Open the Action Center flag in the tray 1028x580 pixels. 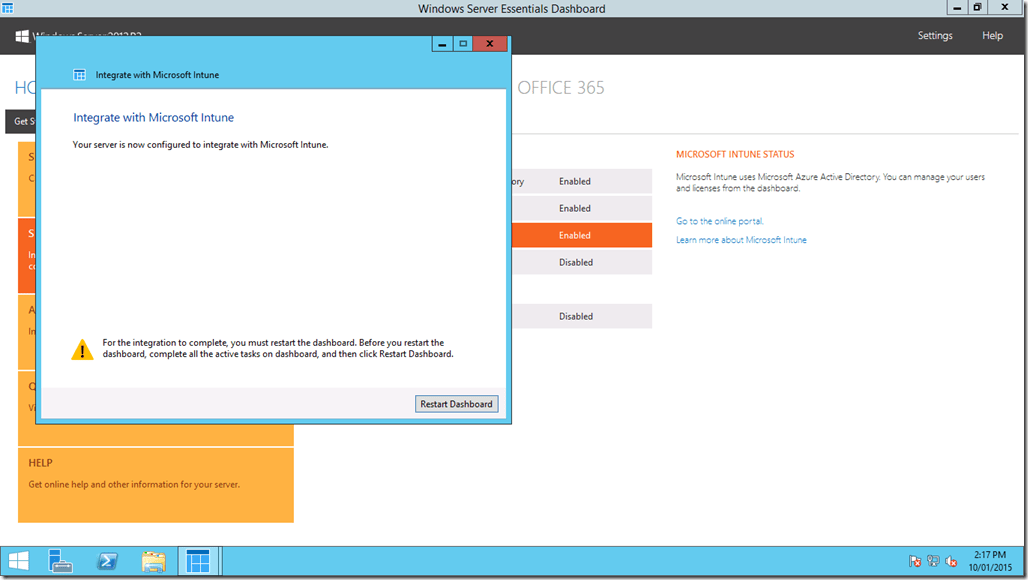tap(914, 562)
